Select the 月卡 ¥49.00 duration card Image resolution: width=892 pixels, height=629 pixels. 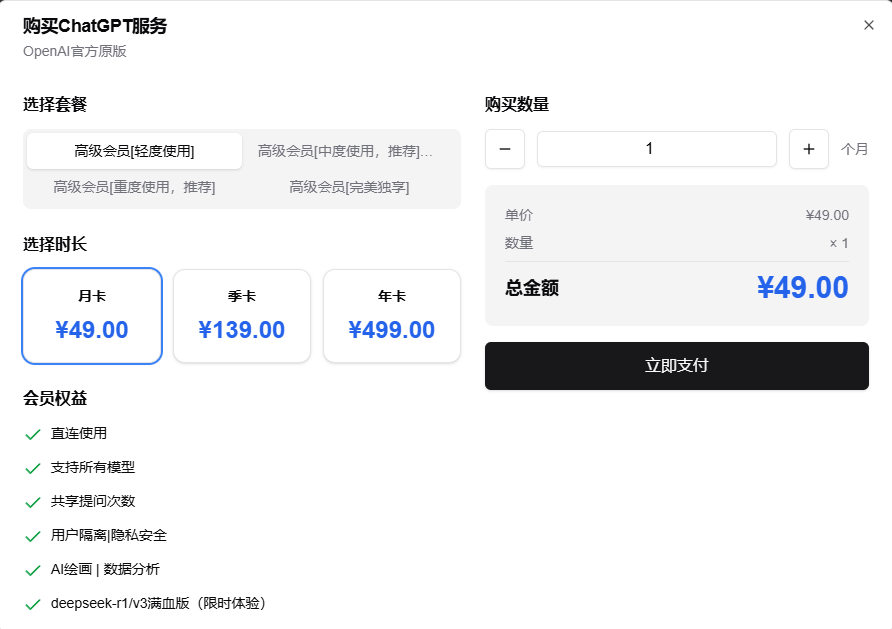click(91, 315)
